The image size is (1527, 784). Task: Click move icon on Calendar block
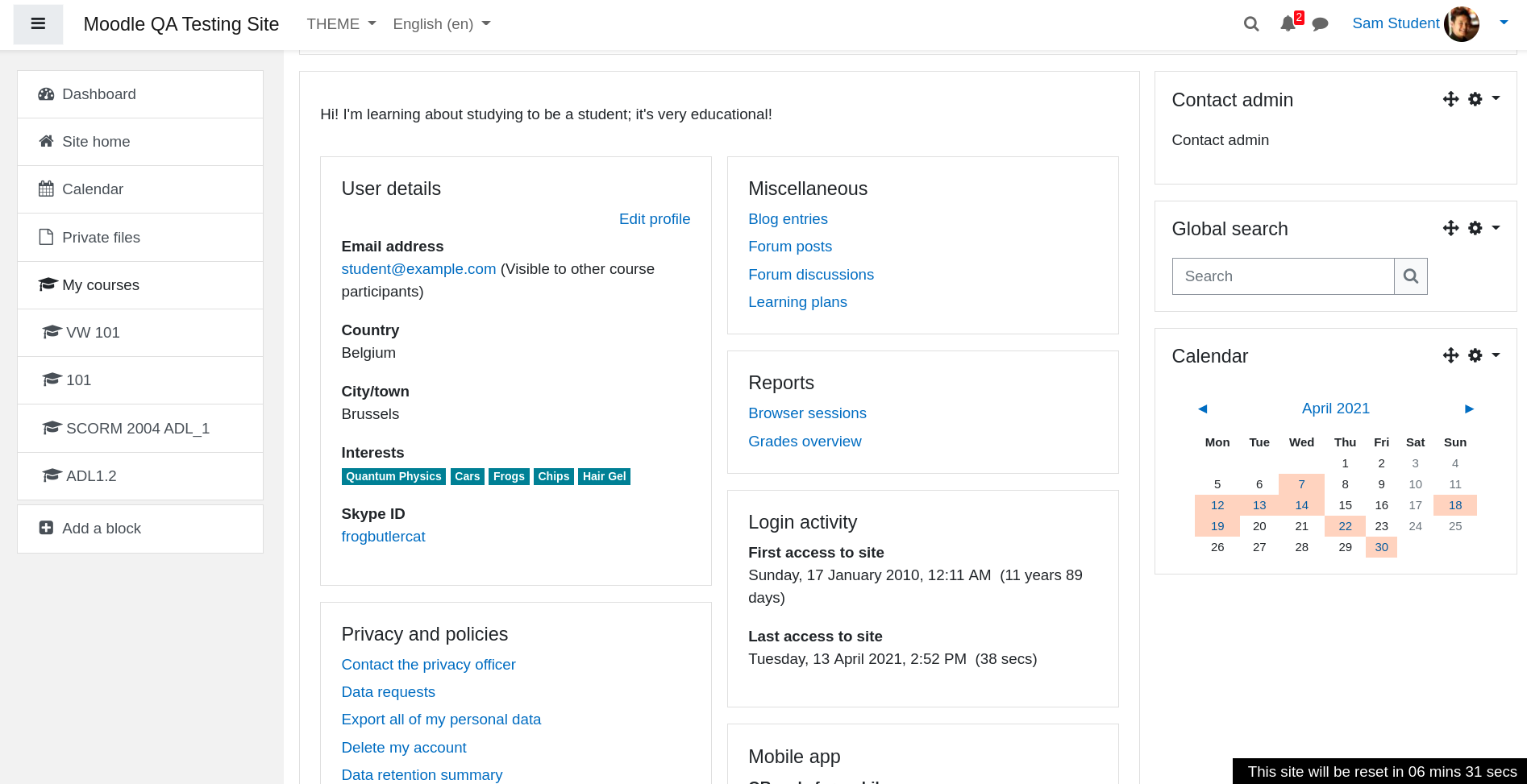click(1450, 355)
